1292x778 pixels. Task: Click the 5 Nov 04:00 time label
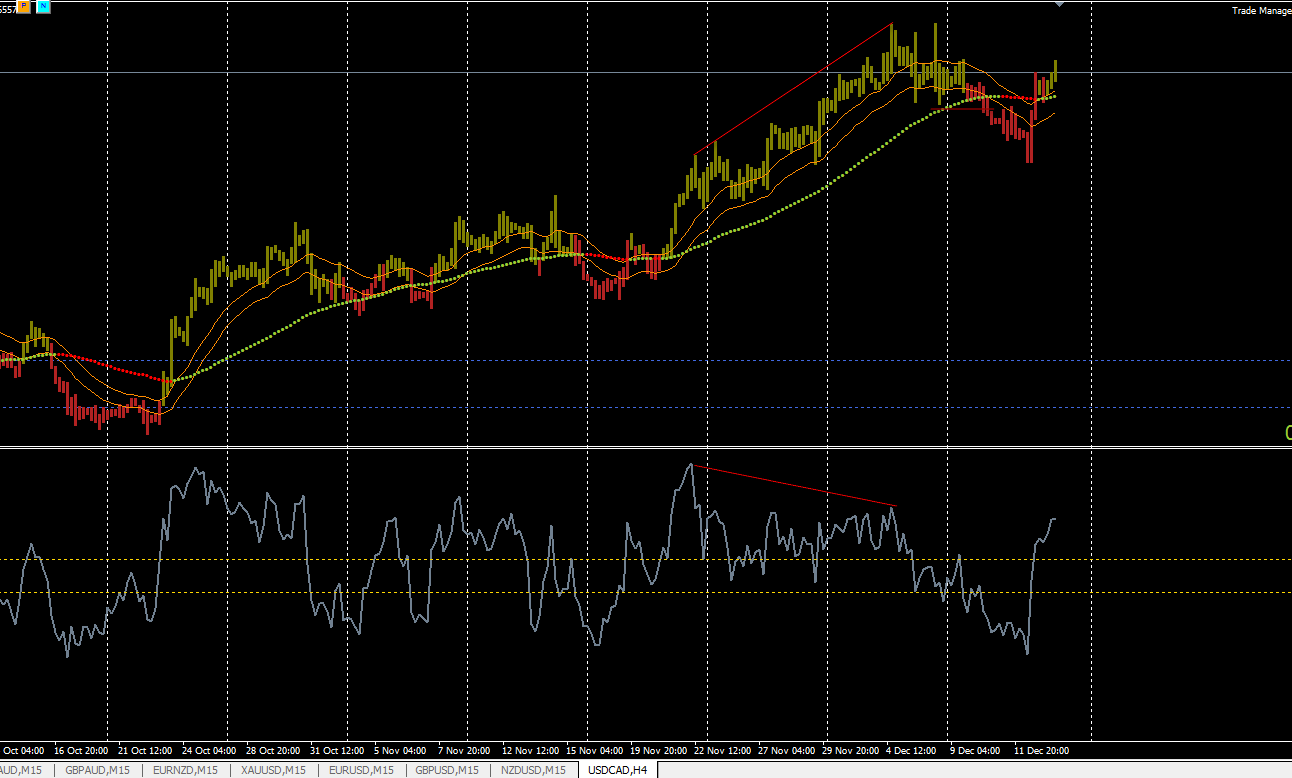pos(398,750)
